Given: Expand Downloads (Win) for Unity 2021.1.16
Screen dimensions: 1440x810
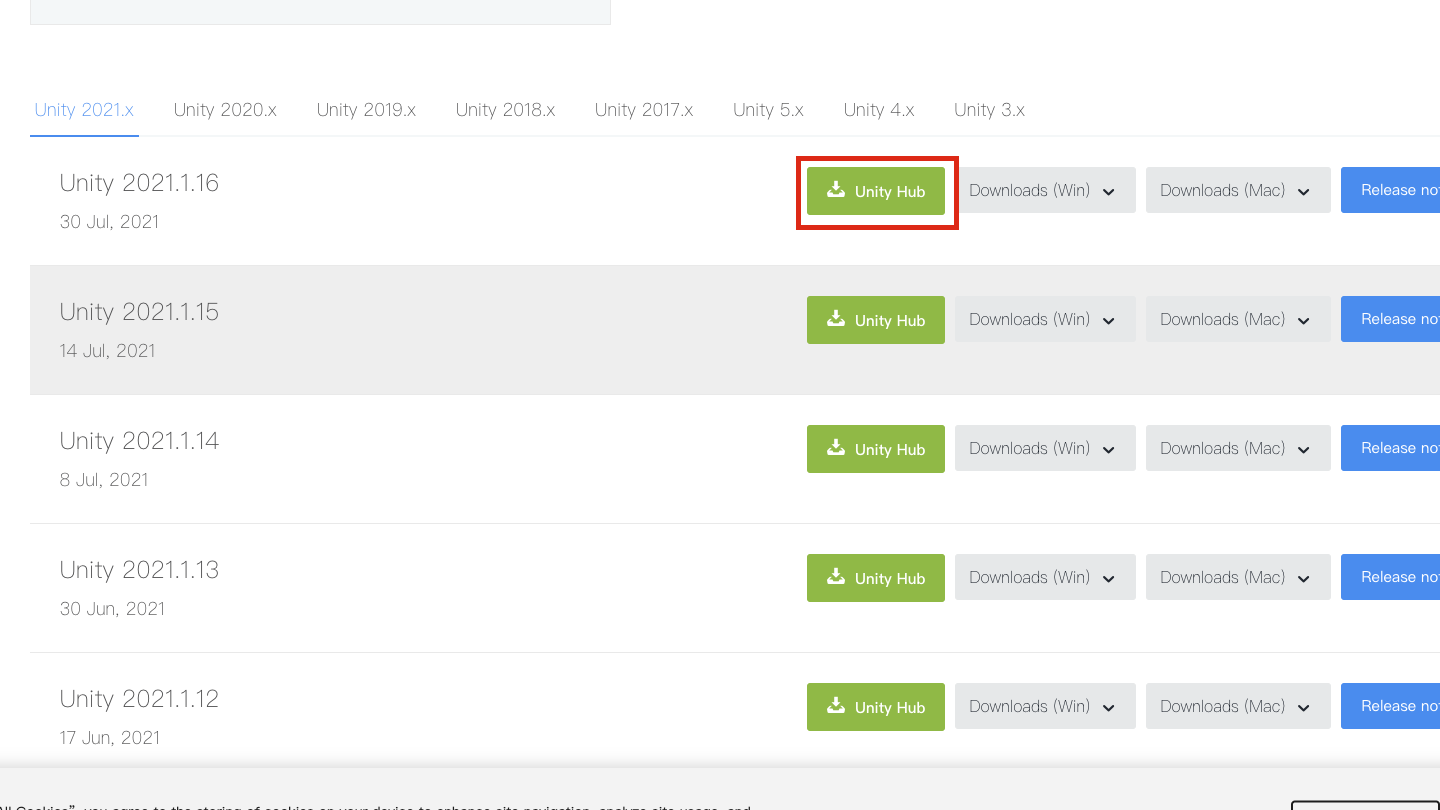Looking at the screenshot, I should click(x=1045, y=190).
